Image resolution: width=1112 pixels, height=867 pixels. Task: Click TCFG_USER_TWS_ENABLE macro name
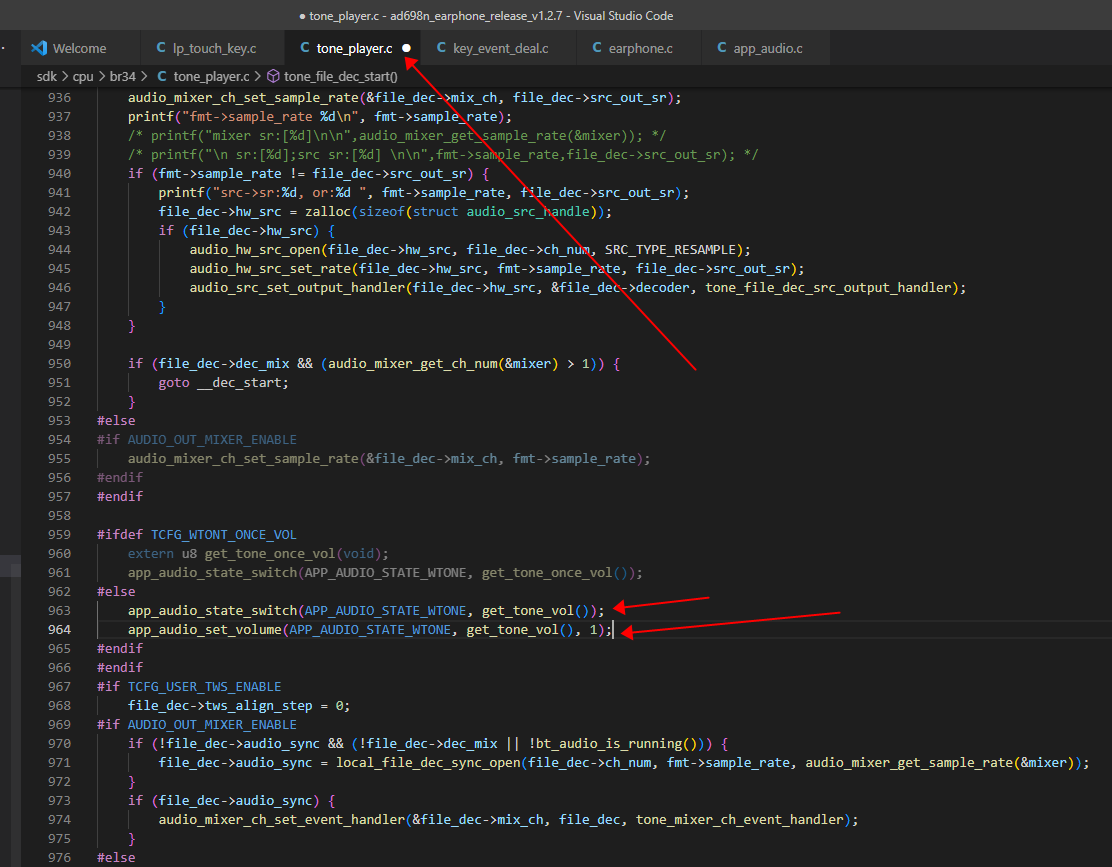click(x=204, y=686)
